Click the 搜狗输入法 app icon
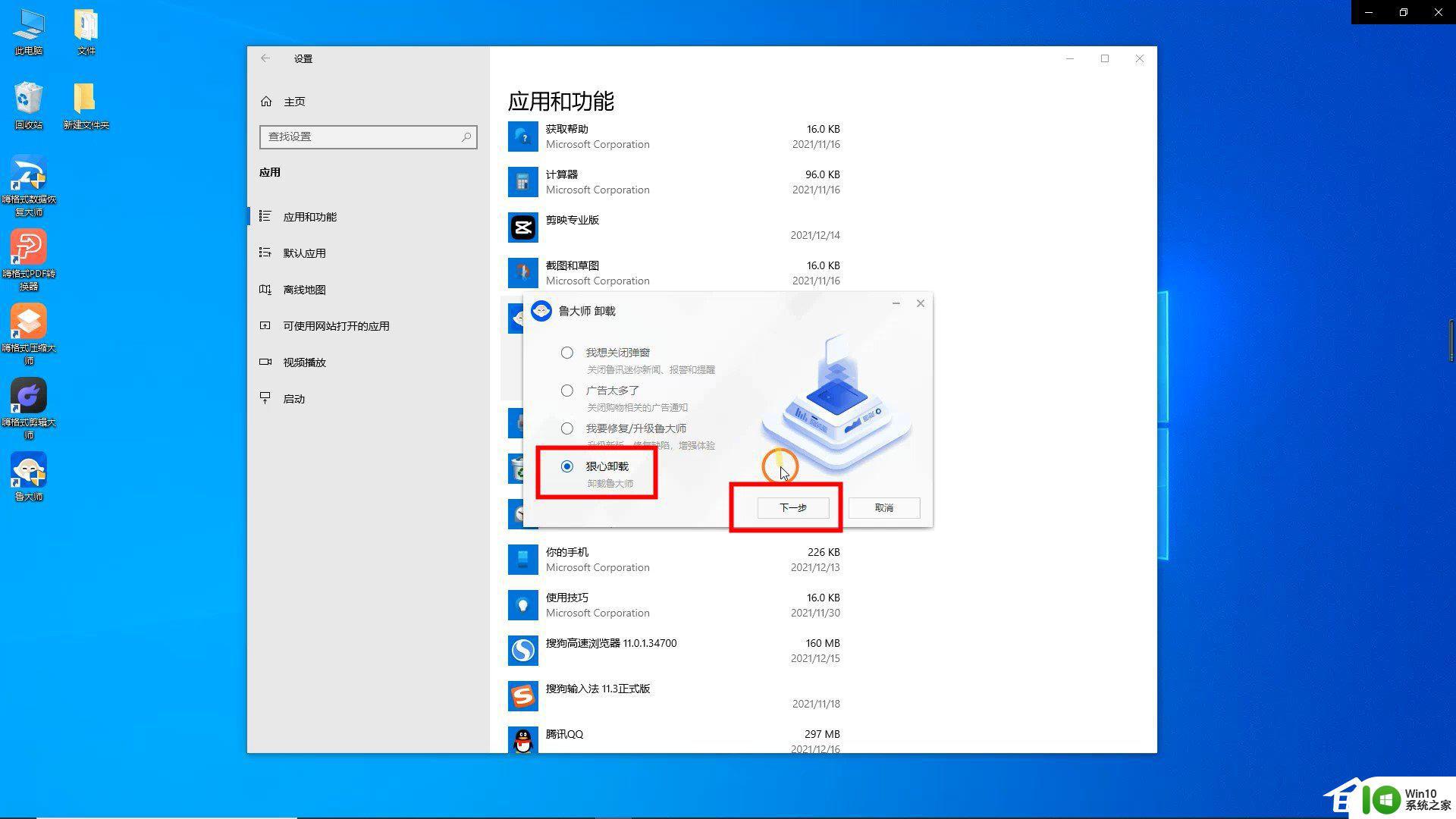The image size is (1456, 819). point(522,696)
